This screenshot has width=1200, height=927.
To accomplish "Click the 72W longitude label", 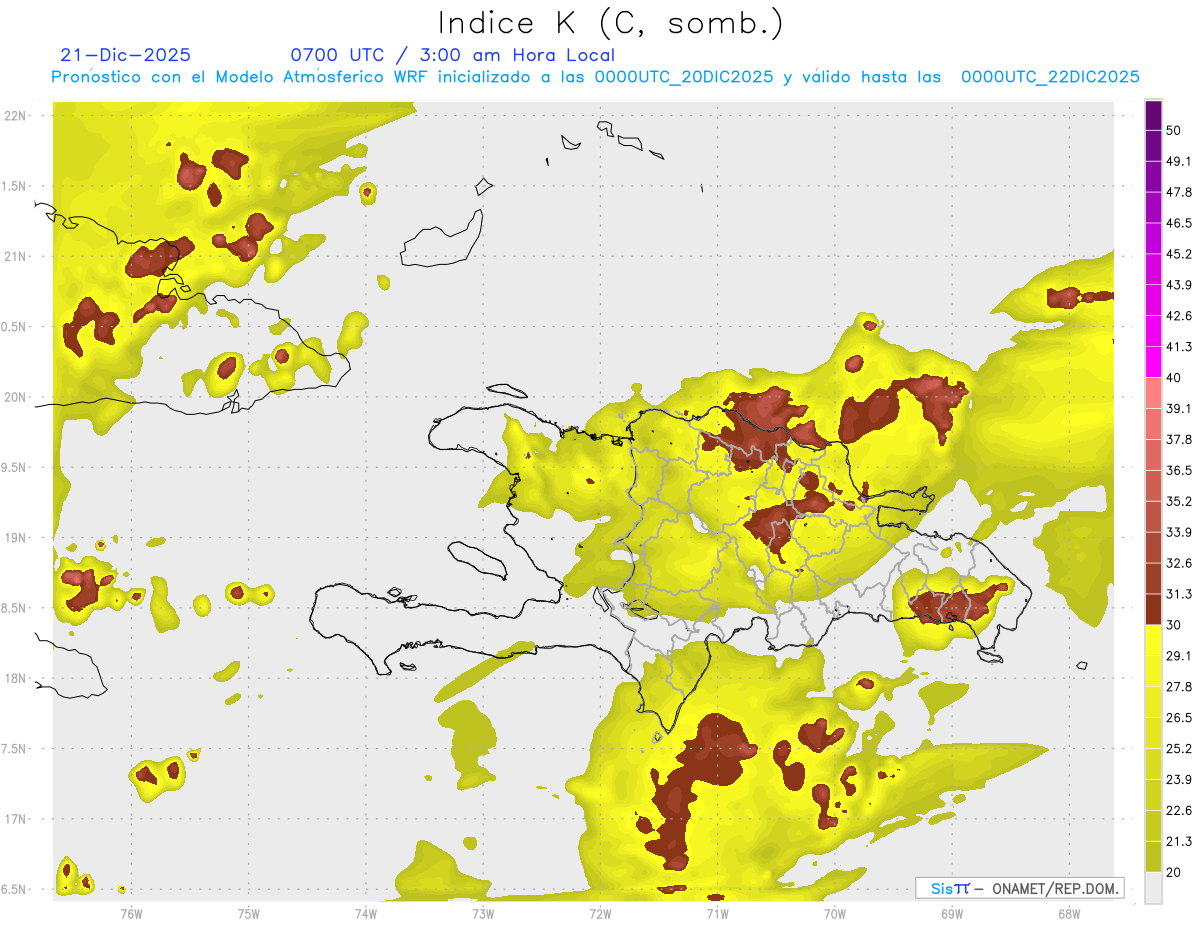I will point(600,913).
